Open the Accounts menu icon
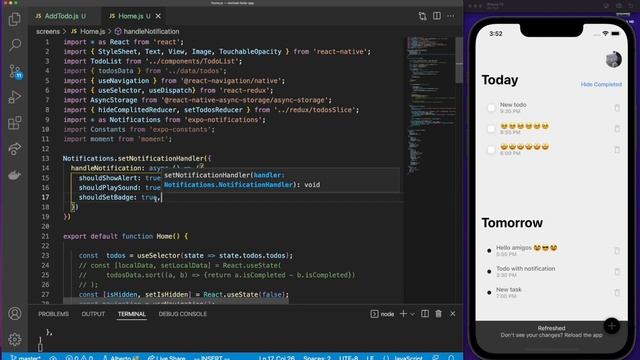640x360 pixels. pyautogui.click(x=15, y=313)
